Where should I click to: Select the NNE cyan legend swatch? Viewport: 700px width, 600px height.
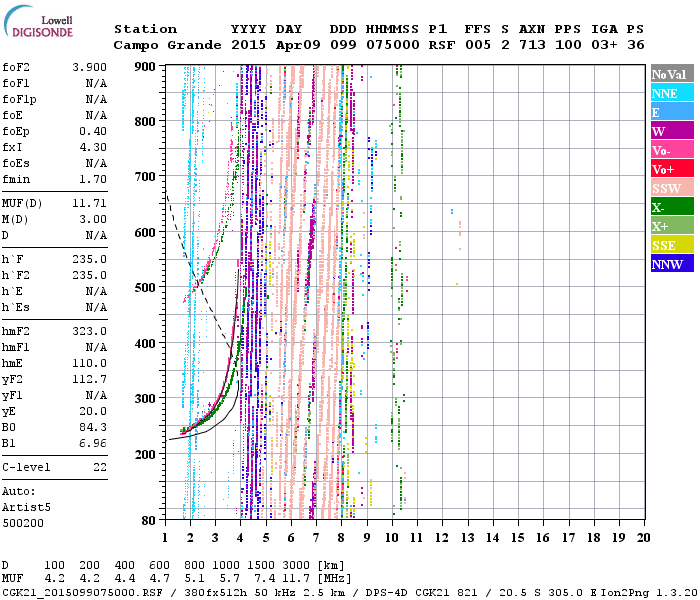(x=672, y=93)
